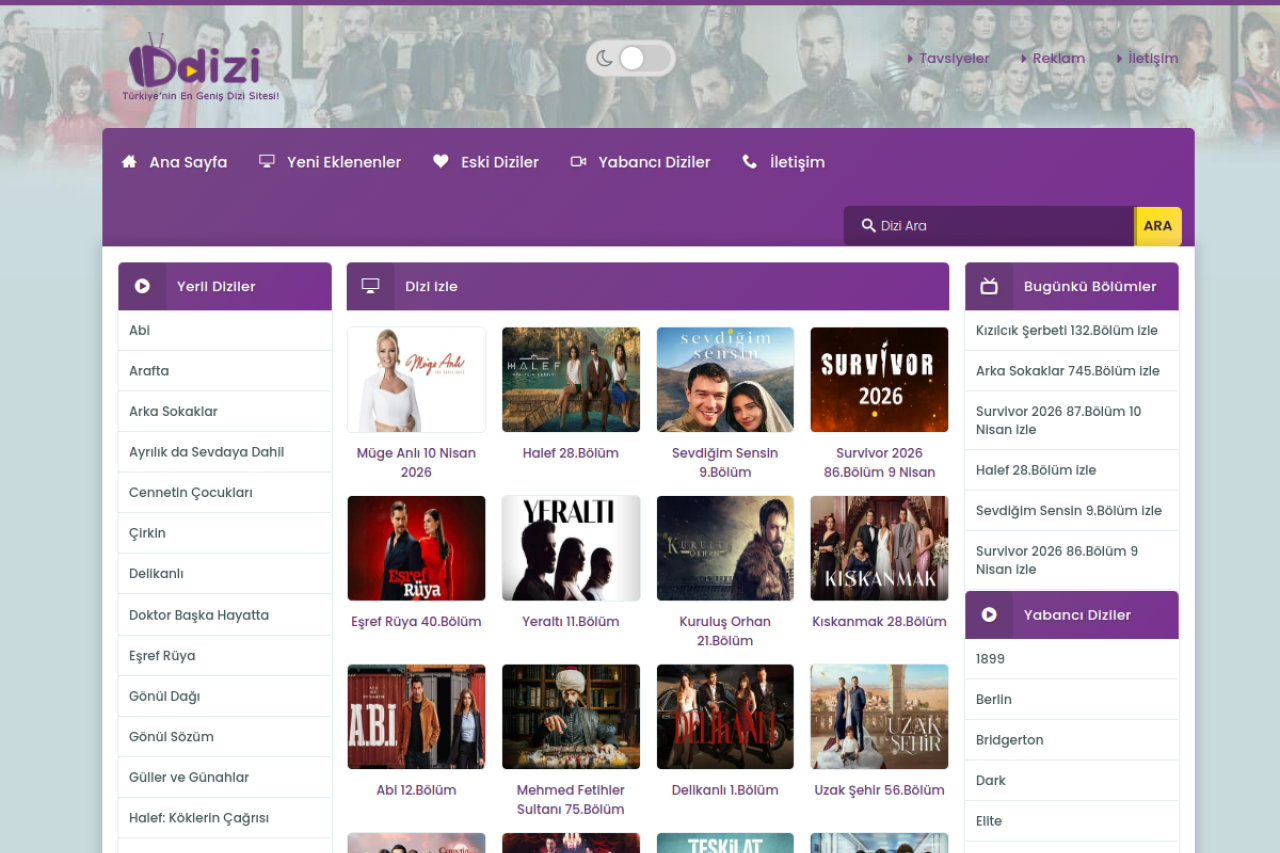This screenshot has width=1280, height=853.
Task: Click the Survivor 2026 86.Bölüm 9 Nisan title
Action: tap(879, 463)
